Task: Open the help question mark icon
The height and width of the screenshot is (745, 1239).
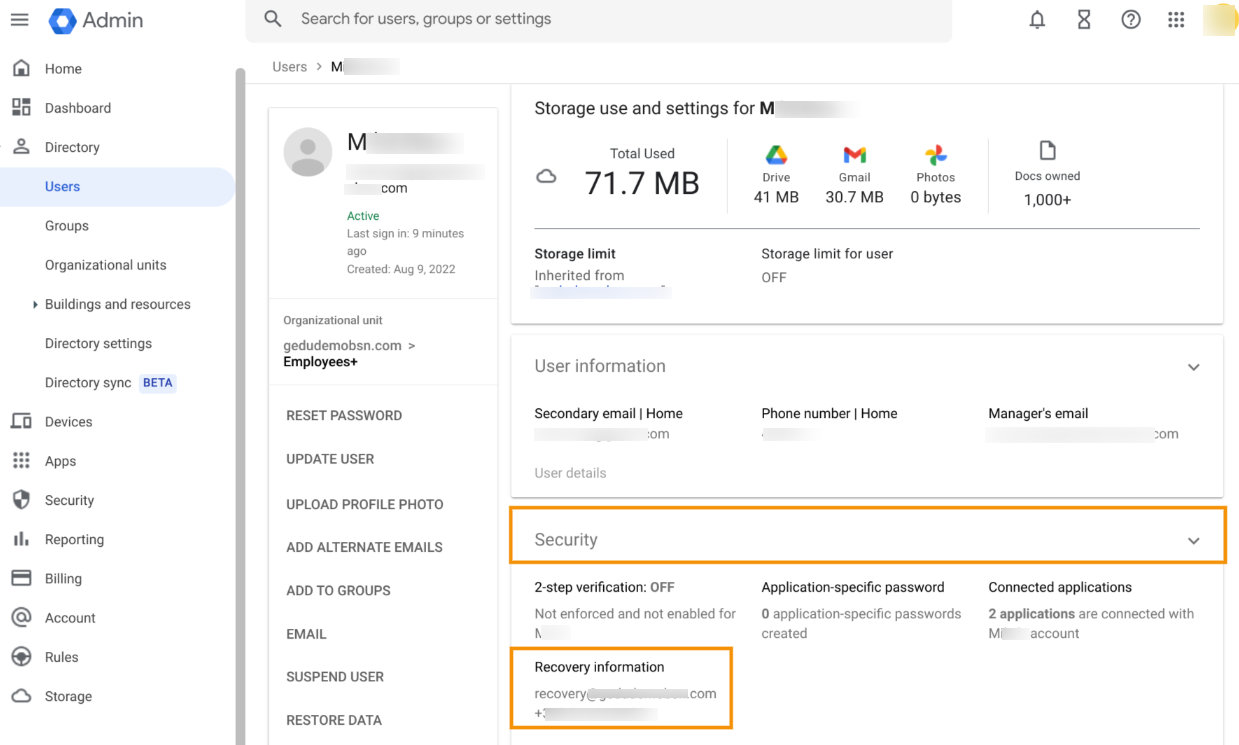Action: pos(1130,19)
